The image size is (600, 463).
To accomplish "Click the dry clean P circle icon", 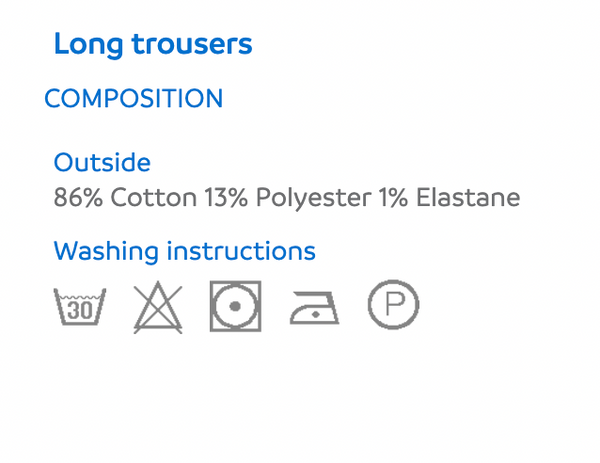I will [393, 305].
